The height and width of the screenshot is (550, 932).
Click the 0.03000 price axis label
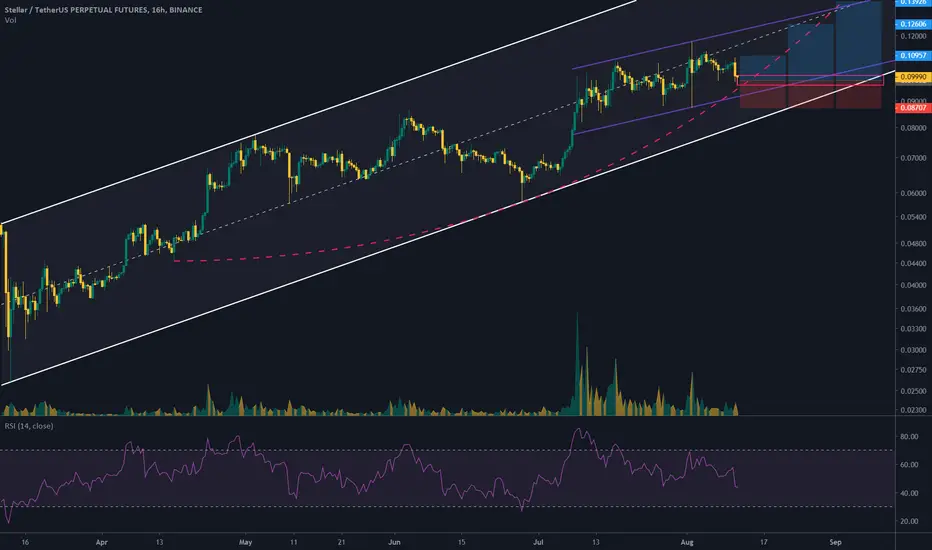tap(914, 350)
